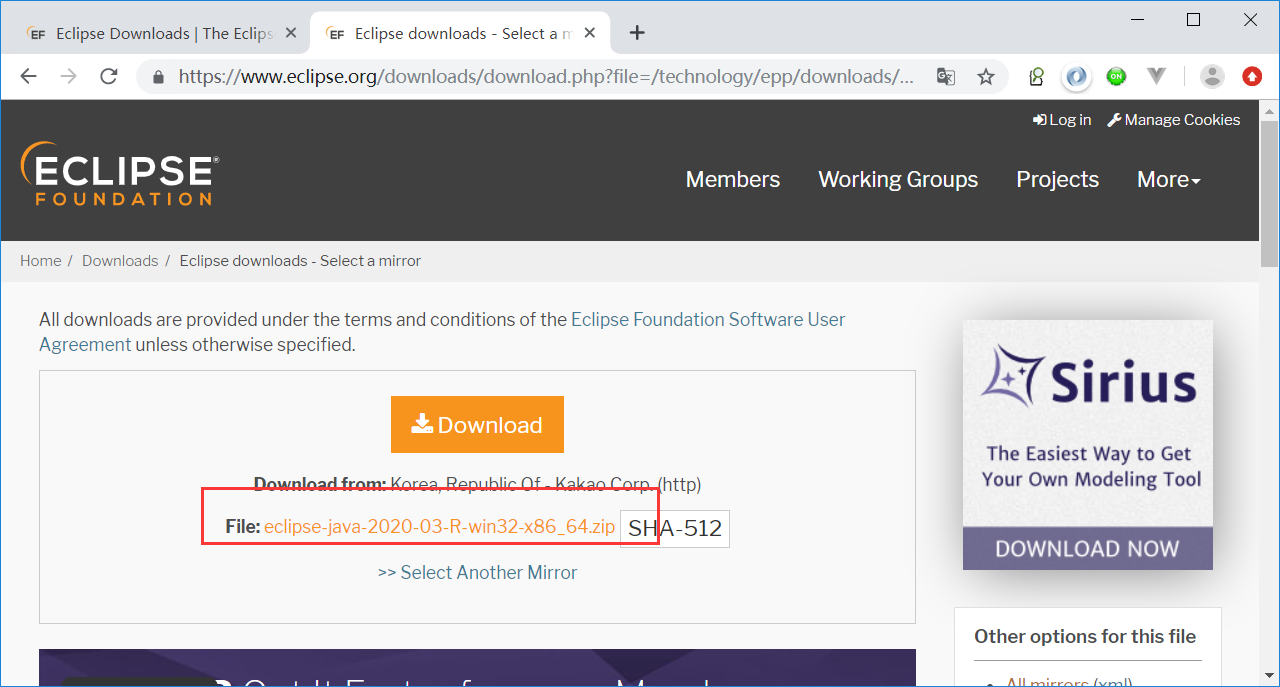Viewport: 1280px width, 687px height.
Task: Open the Working Groups menu item
Action: coord(898,180)
